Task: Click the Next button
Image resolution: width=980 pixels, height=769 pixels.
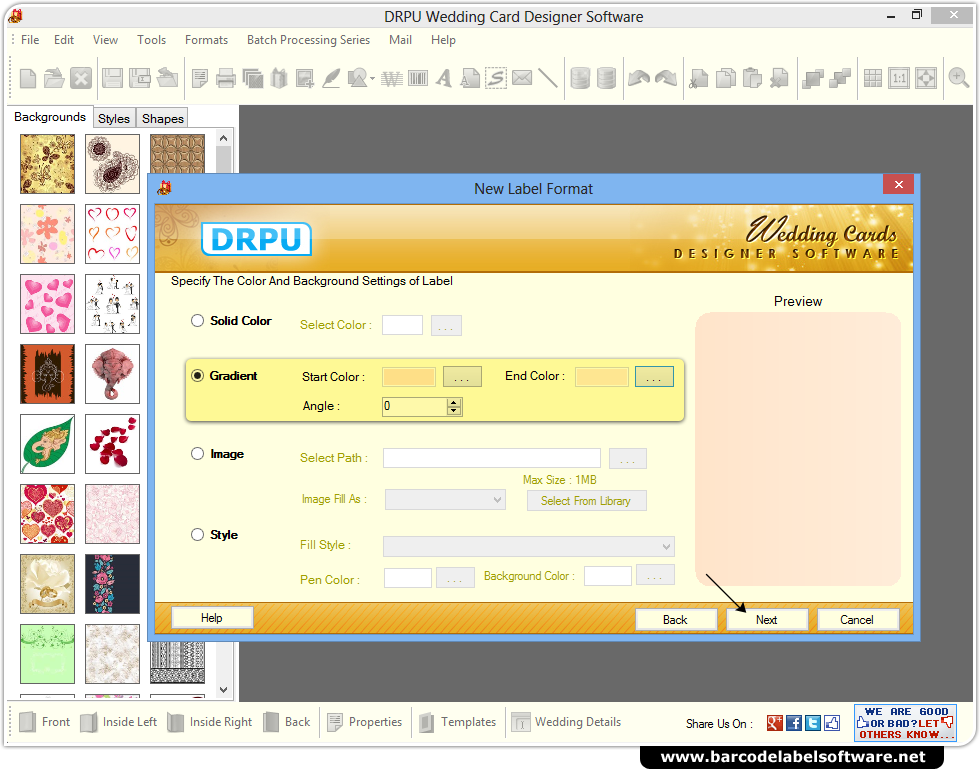Action: [x=767, y=620]
